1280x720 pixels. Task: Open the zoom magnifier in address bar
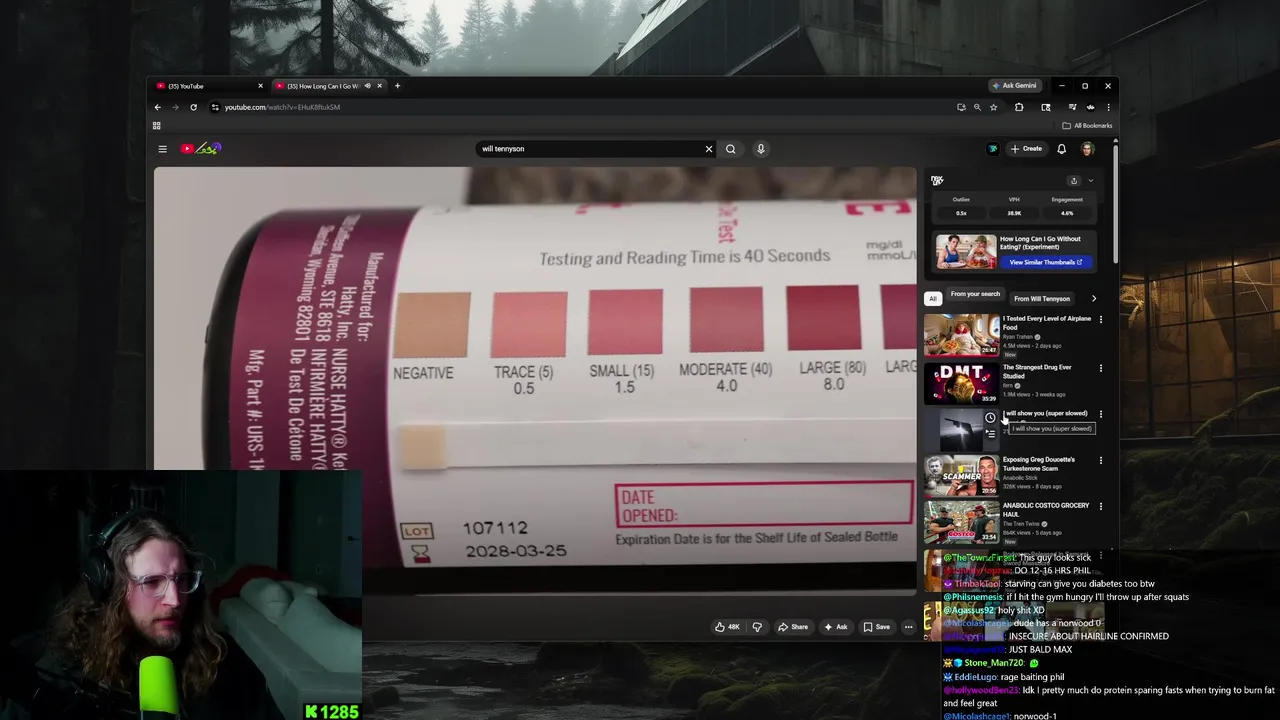point(977,107)
